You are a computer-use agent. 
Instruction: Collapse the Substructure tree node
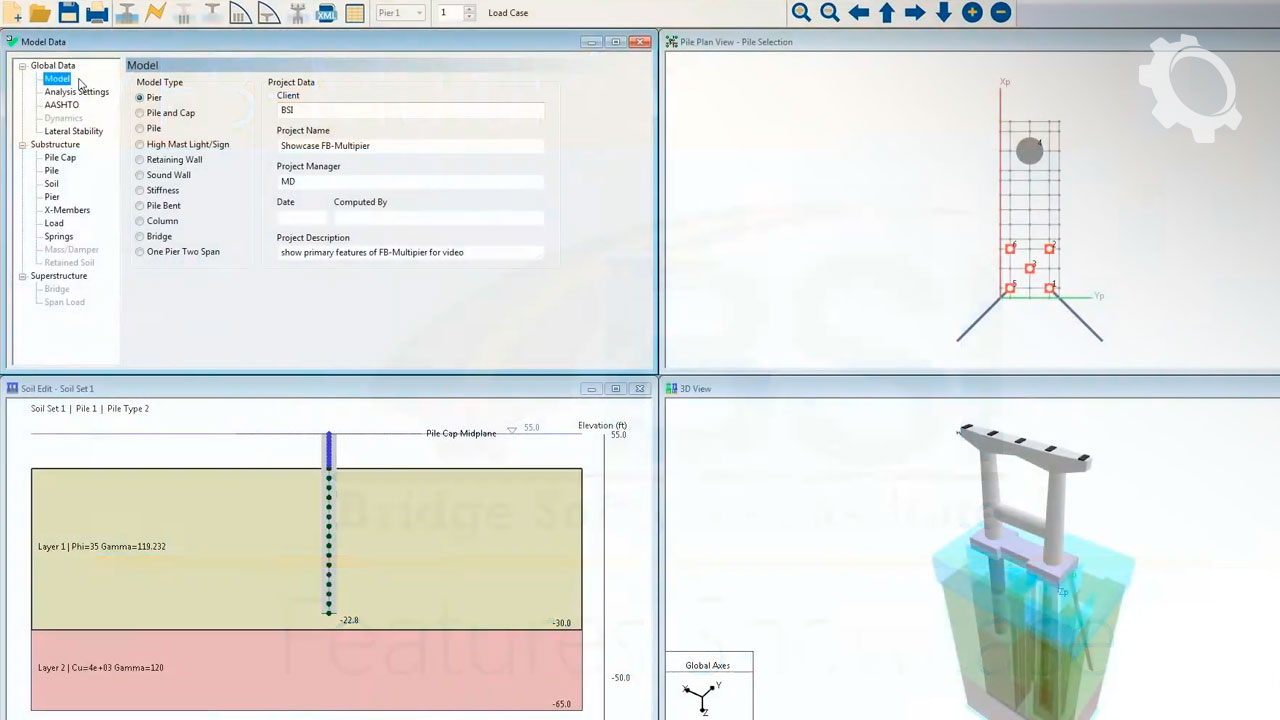click(22, 145)
